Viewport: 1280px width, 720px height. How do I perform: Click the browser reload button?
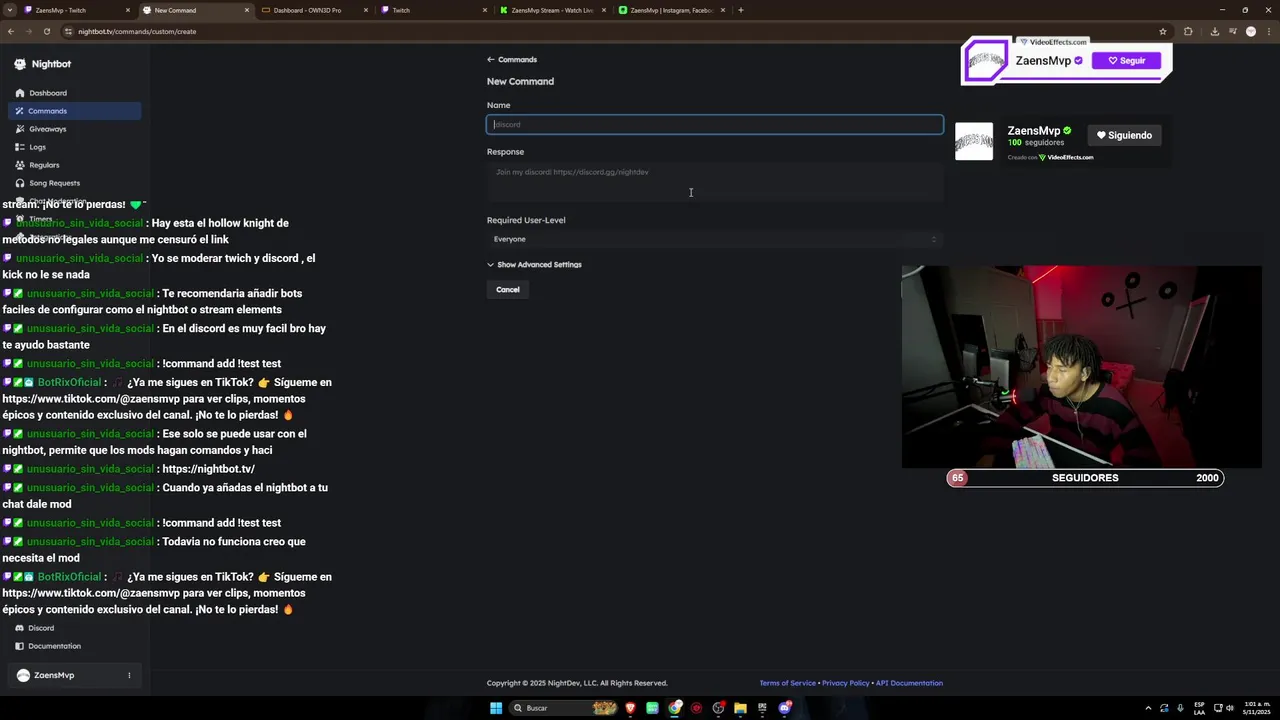click(46, 31)
